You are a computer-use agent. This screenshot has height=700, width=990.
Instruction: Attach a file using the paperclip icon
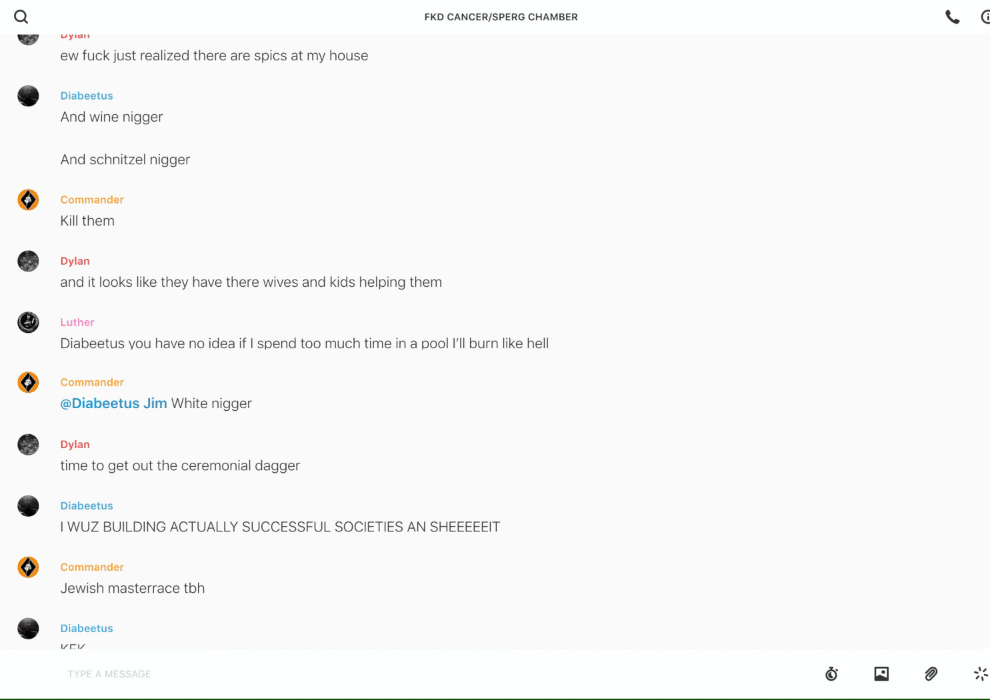(931, 673)
